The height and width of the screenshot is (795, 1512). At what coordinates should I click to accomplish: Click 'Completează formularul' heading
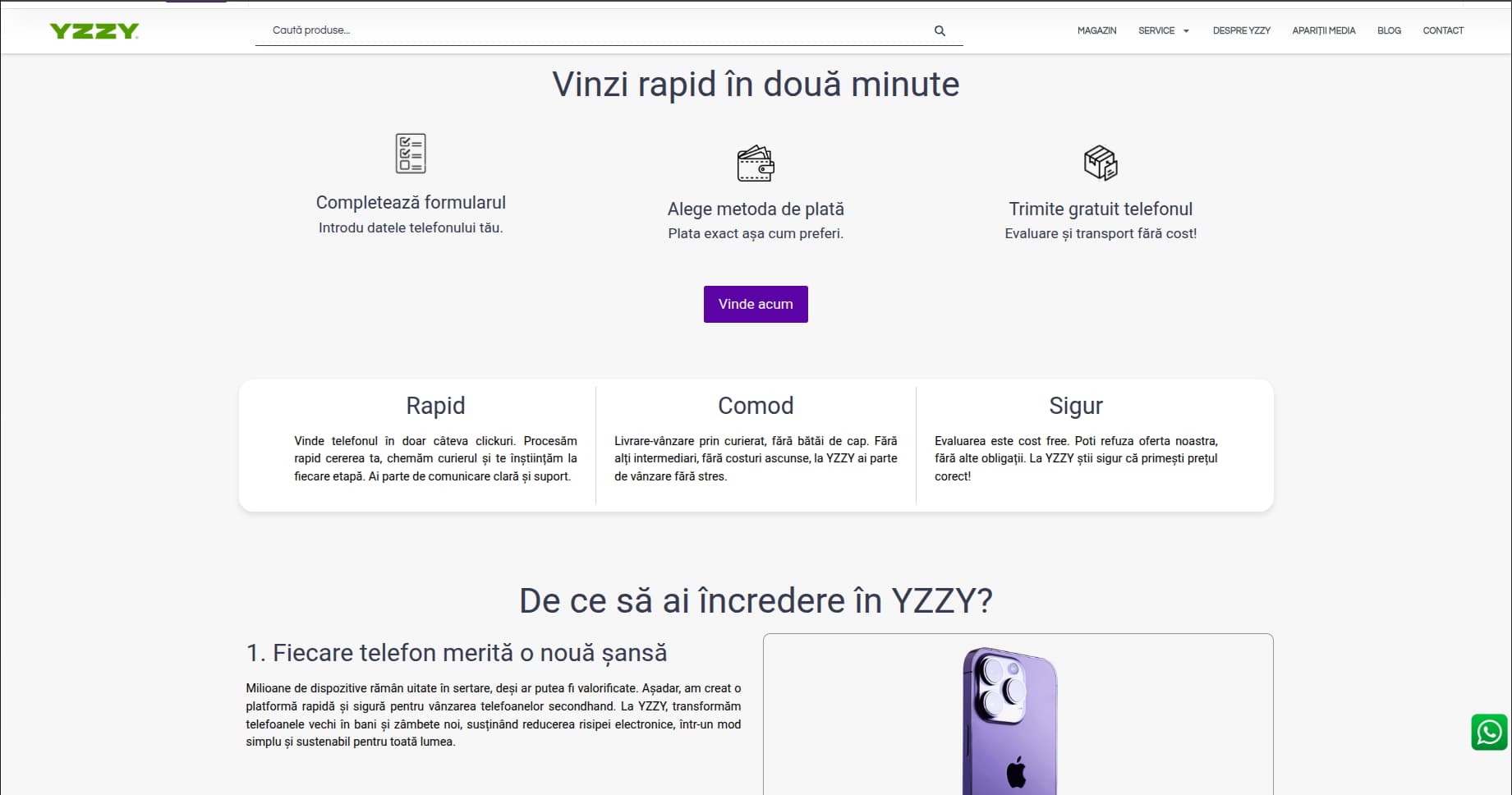tap(411, 203)
